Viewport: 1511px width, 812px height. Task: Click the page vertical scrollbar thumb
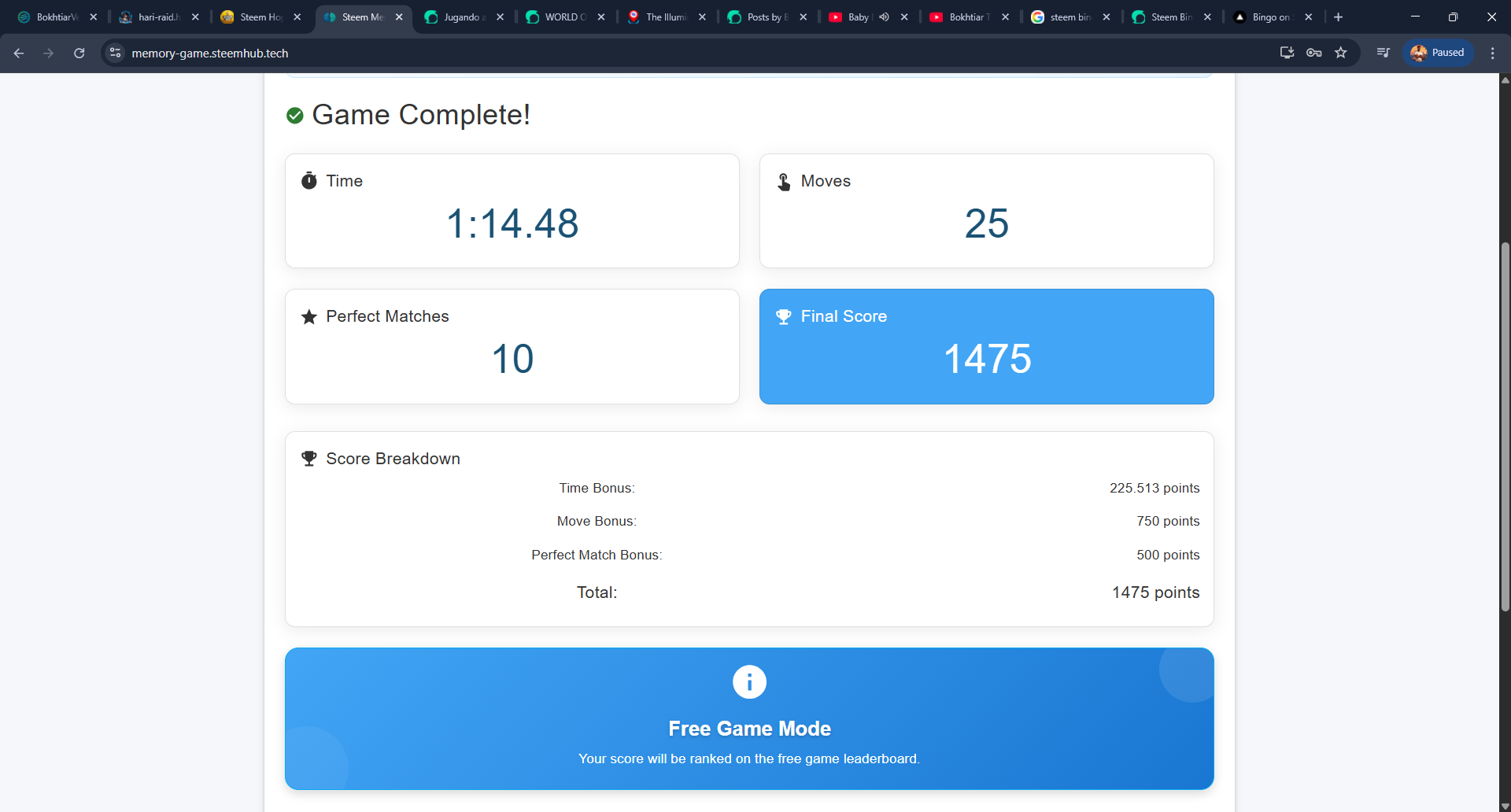click(1505, 426)
